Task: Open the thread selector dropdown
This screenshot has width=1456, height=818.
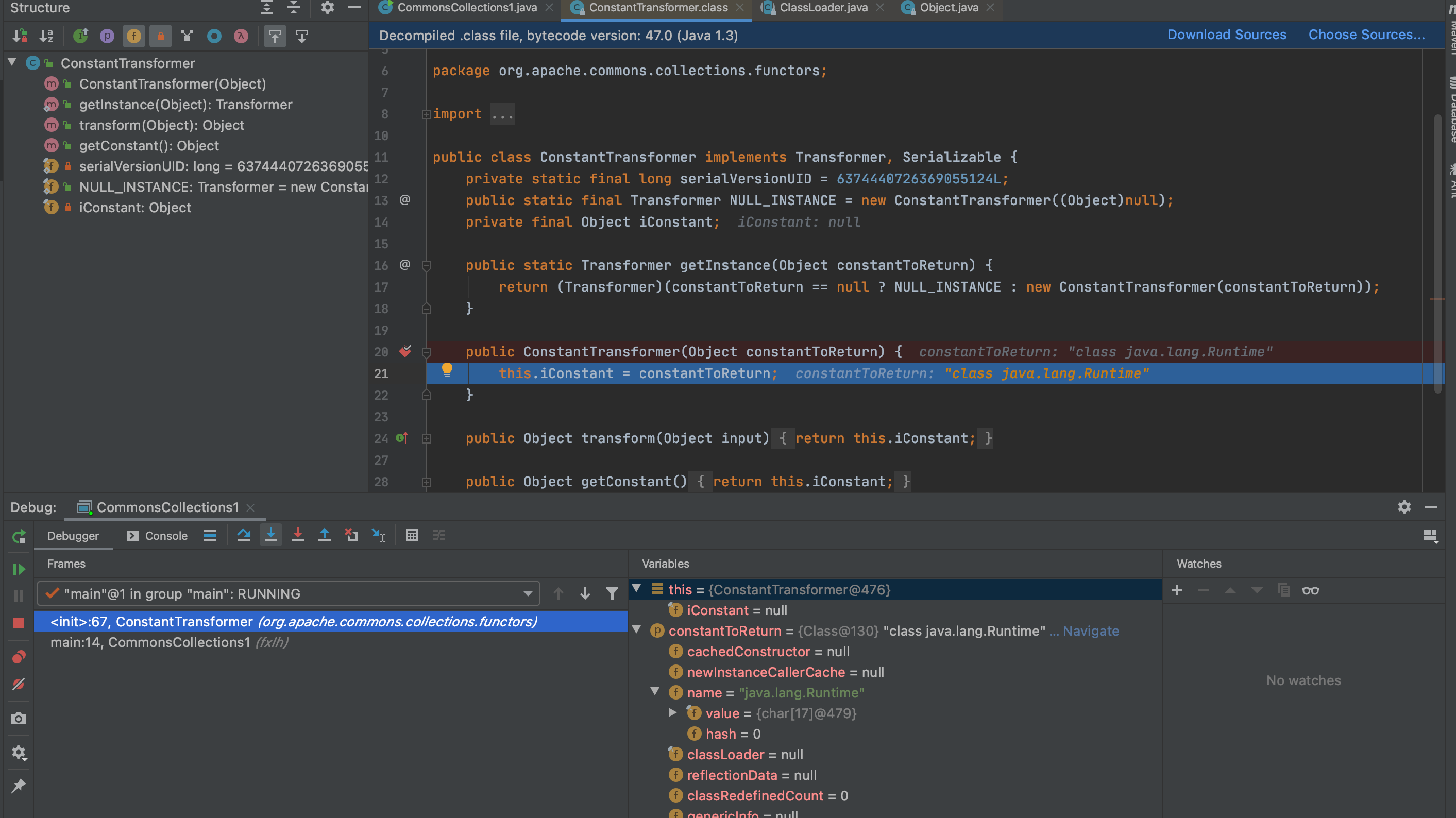Action: pyautogui.click(x=288, y=594)
